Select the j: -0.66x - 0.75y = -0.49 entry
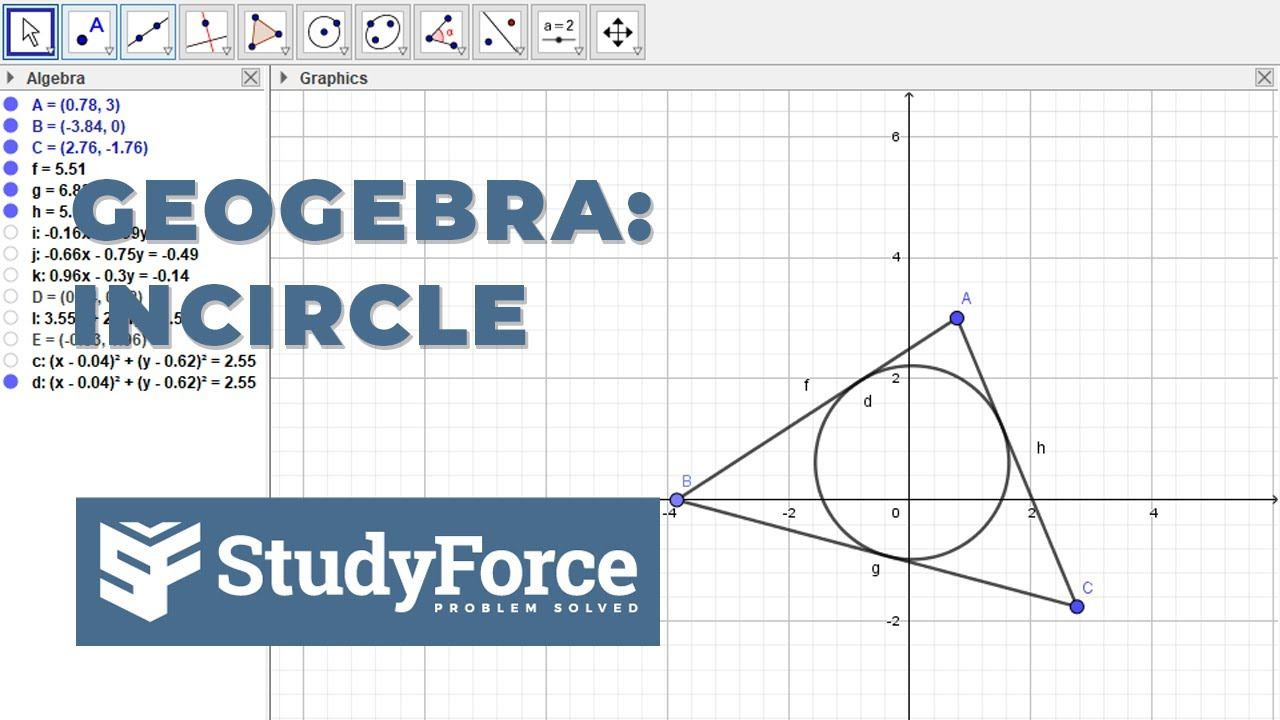 [115, 254]
